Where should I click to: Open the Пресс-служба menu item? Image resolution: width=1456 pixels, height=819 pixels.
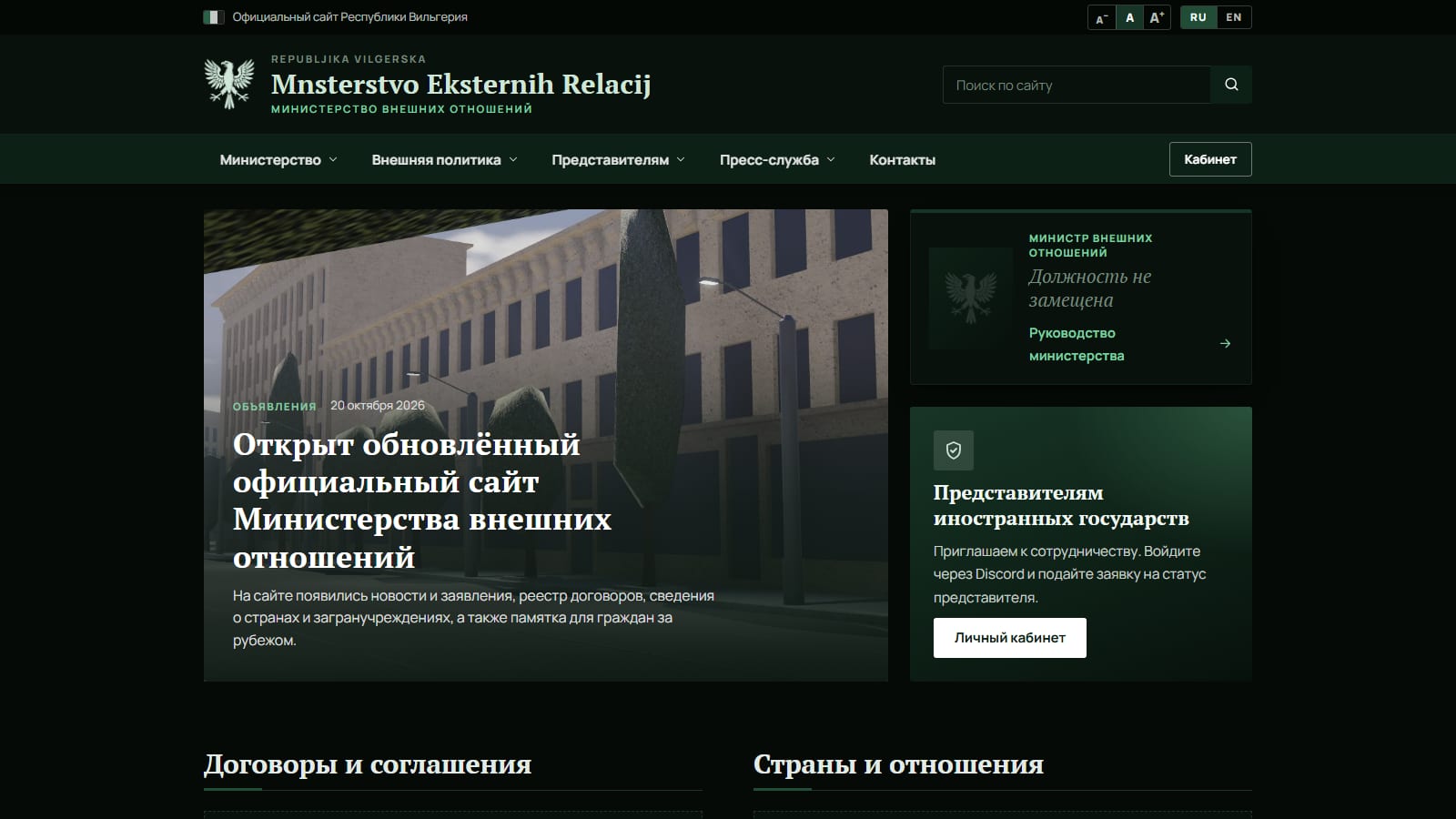click(769, 159)
